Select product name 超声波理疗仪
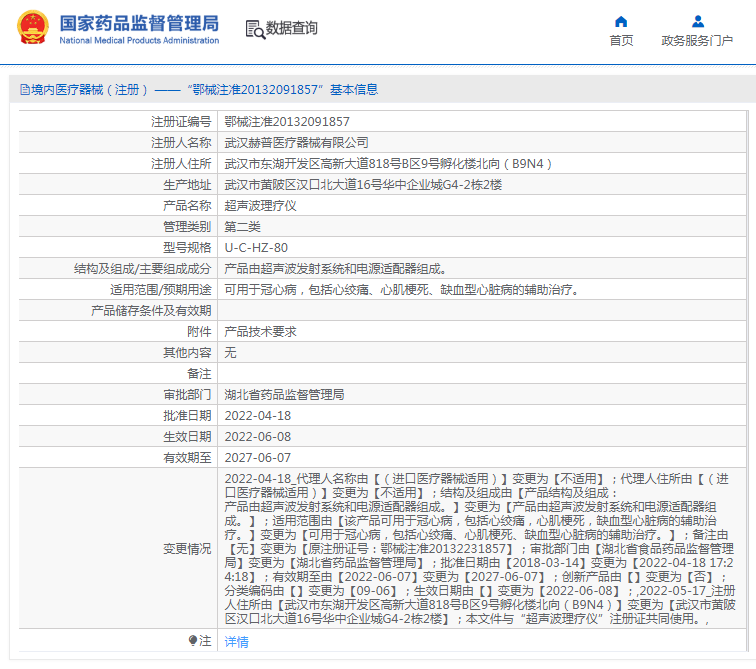This screenshot has height=669, width=756. point(260,206)
